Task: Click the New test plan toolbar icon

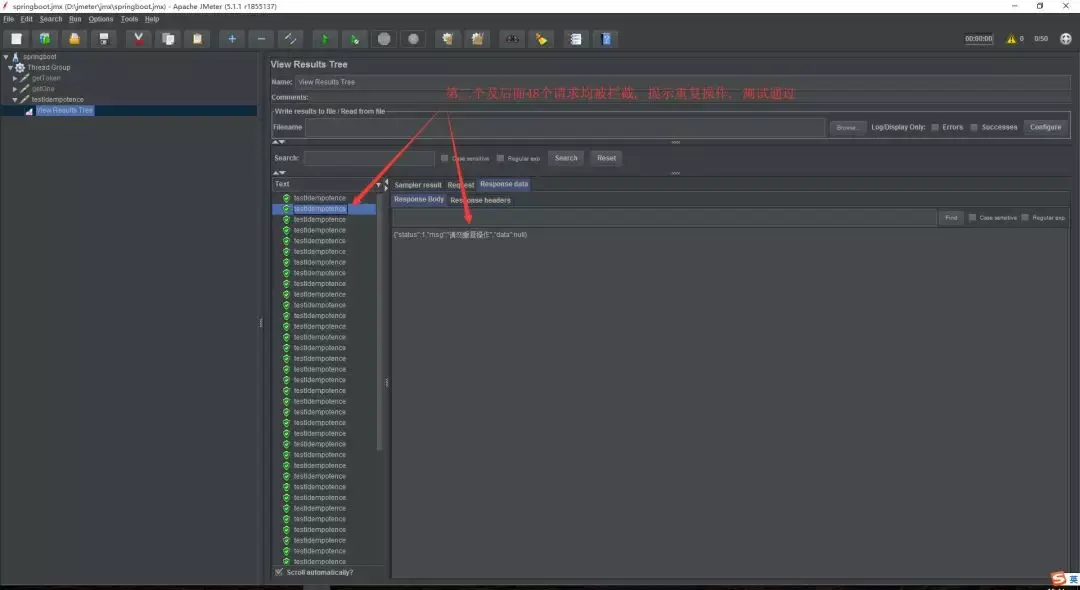Action: [16, 39]
